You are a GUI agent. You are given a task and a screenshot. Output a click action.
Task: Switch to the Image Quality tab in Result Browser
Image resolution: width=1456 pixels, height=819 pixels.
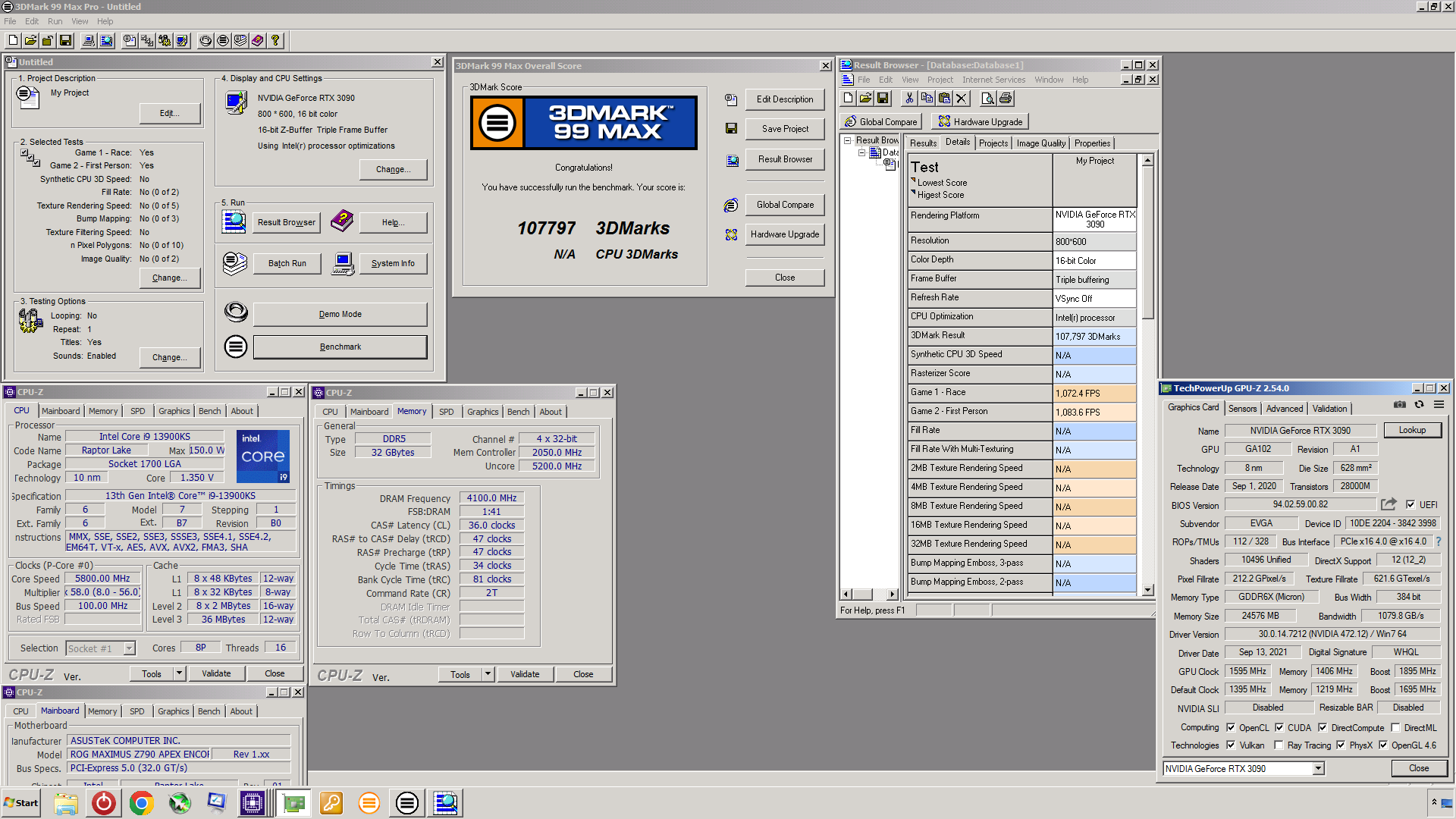point(1040,143)
